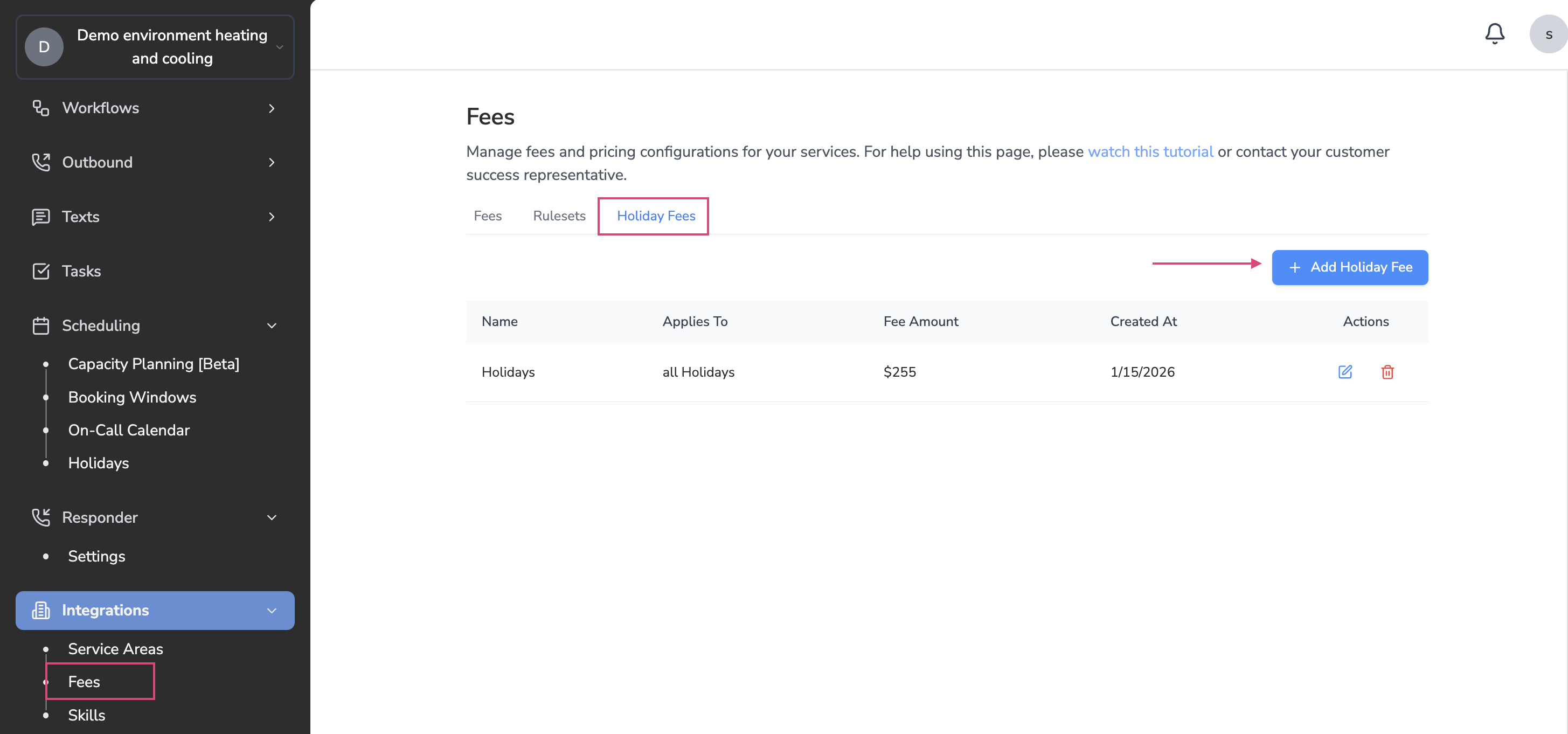
Task: Expand the Workflows menu chevron
Action: 272,108
